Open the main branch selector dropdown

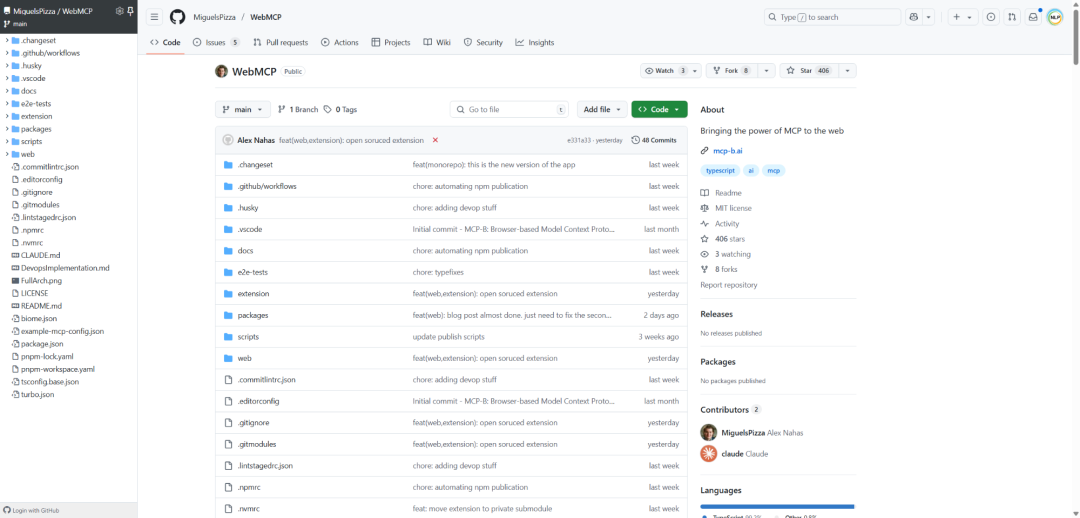[x=242, y=110]
